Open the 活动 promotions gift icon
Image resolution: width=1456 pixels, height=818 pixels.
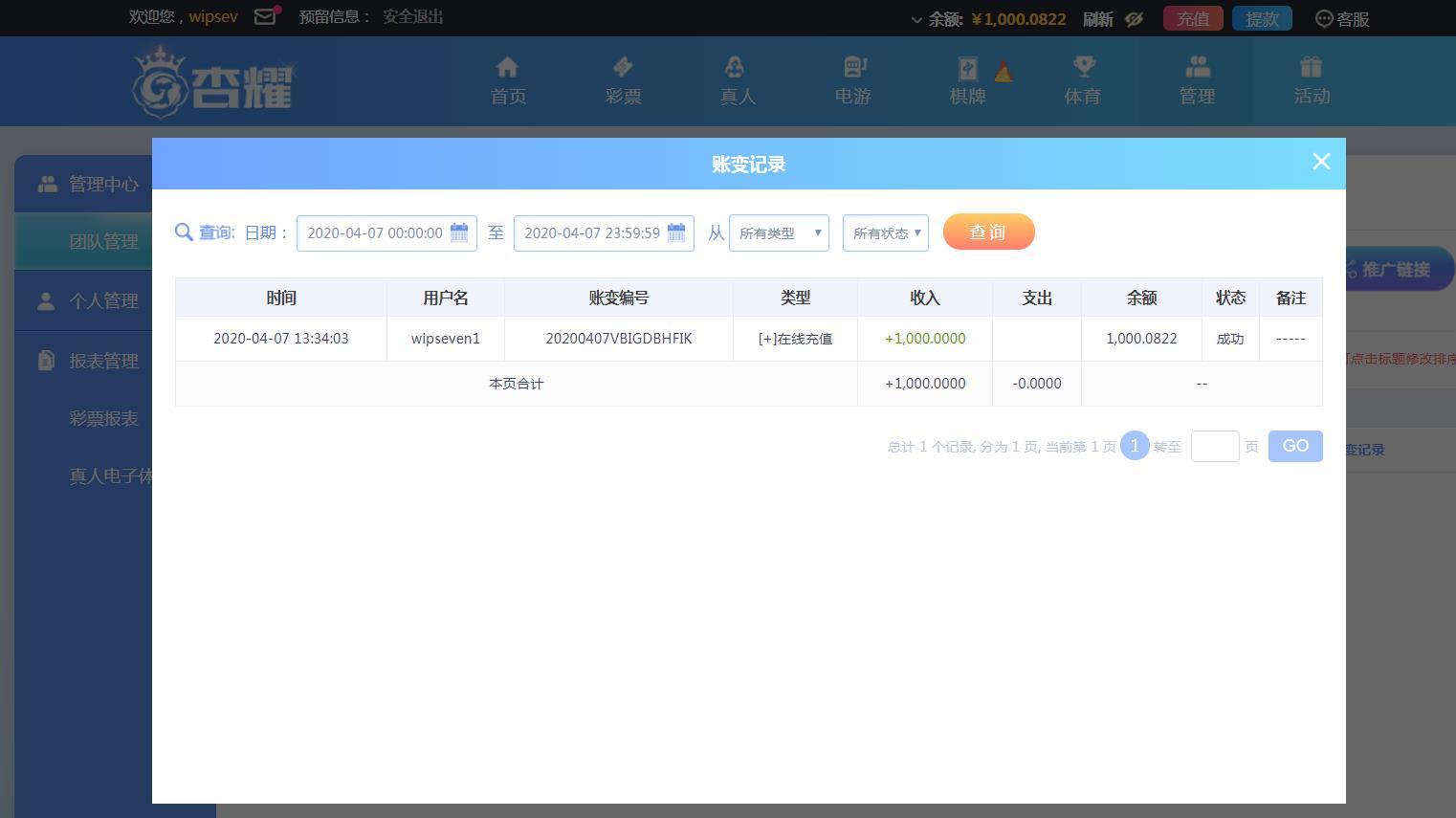[x=1311, y=68]
